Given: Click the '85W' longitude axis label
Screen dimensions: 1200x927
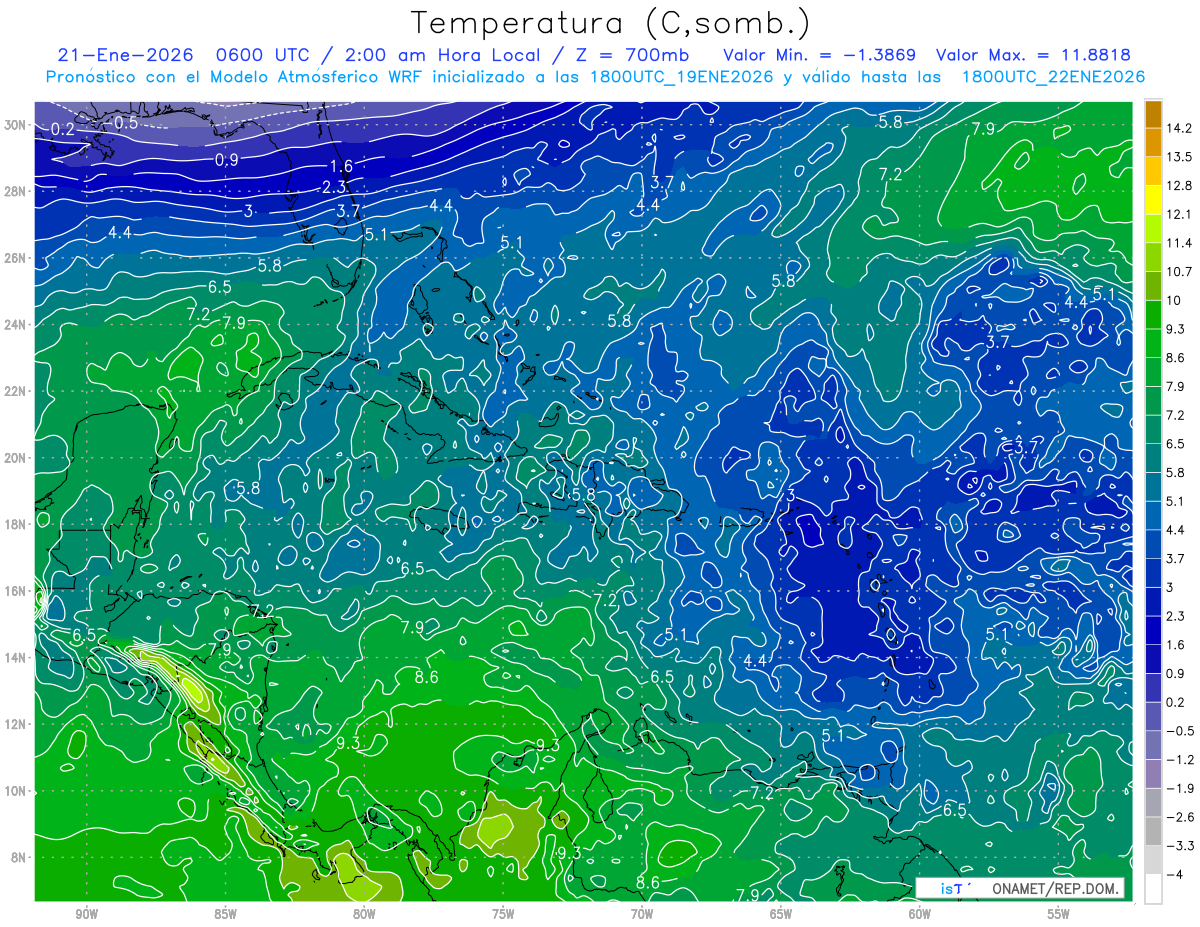Looking at the screenshot, I should (225, 914).
